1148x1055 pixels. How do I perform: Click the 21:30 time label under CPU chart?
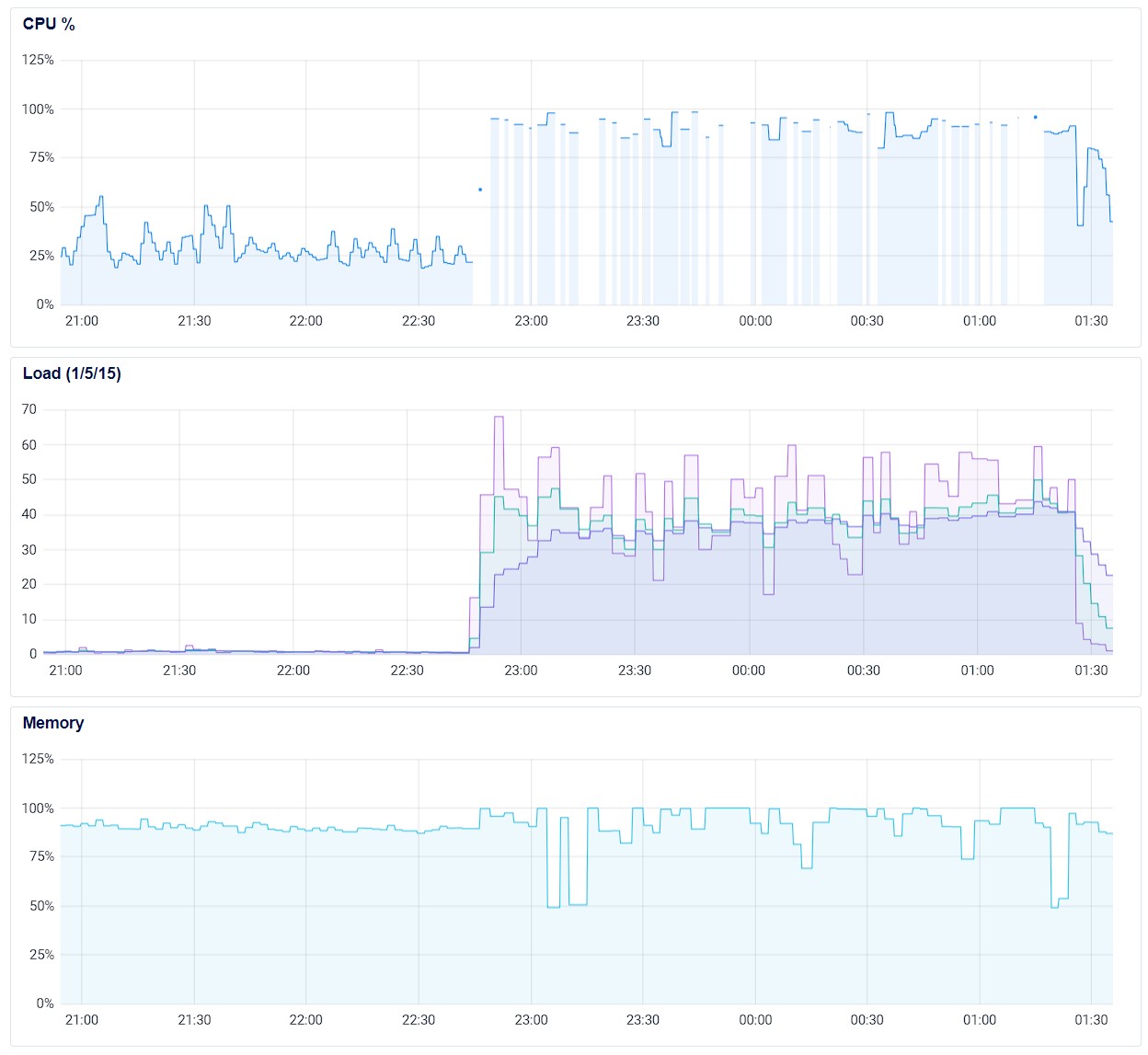click(194, 321)
